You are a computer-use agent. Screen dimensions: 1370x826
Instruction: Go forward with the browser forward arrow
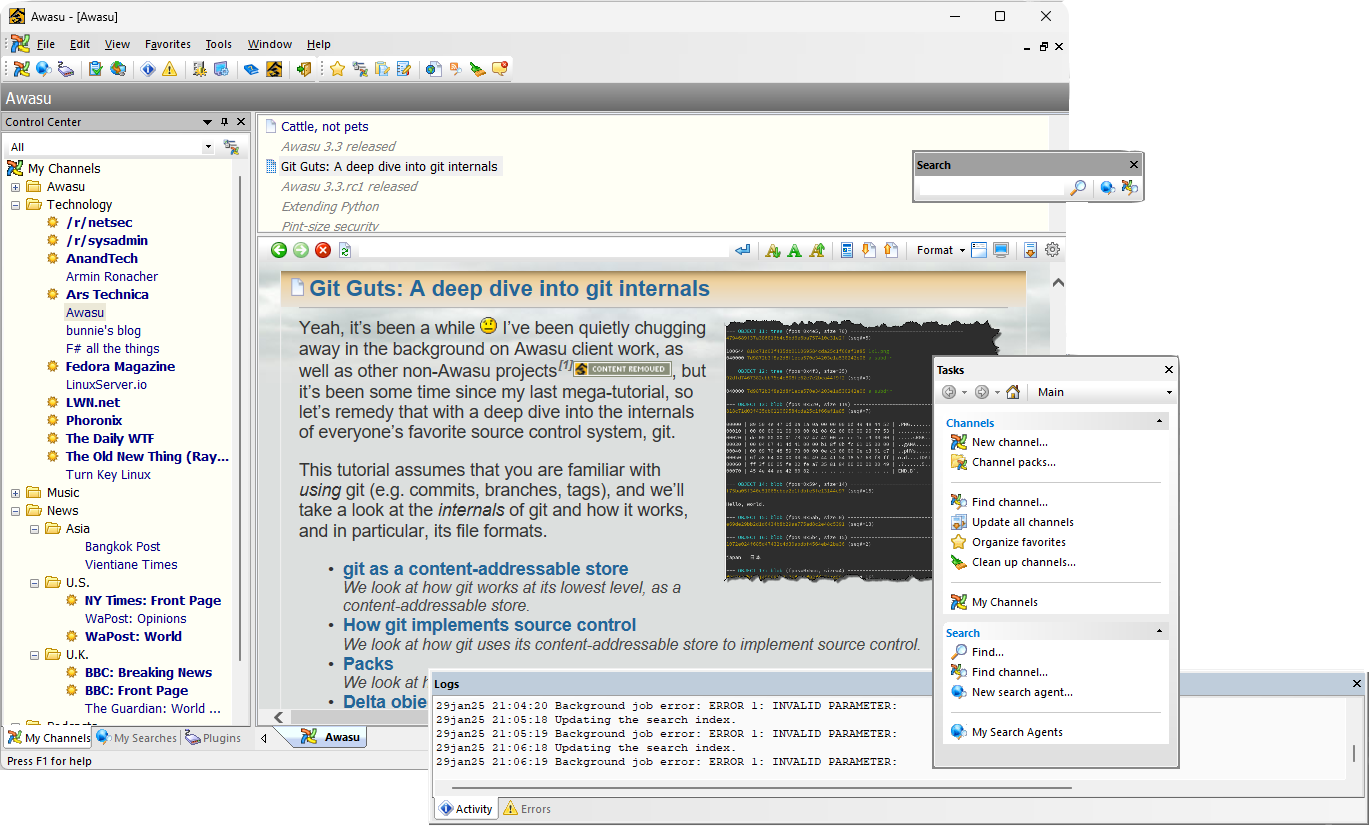tap(301, 250)
